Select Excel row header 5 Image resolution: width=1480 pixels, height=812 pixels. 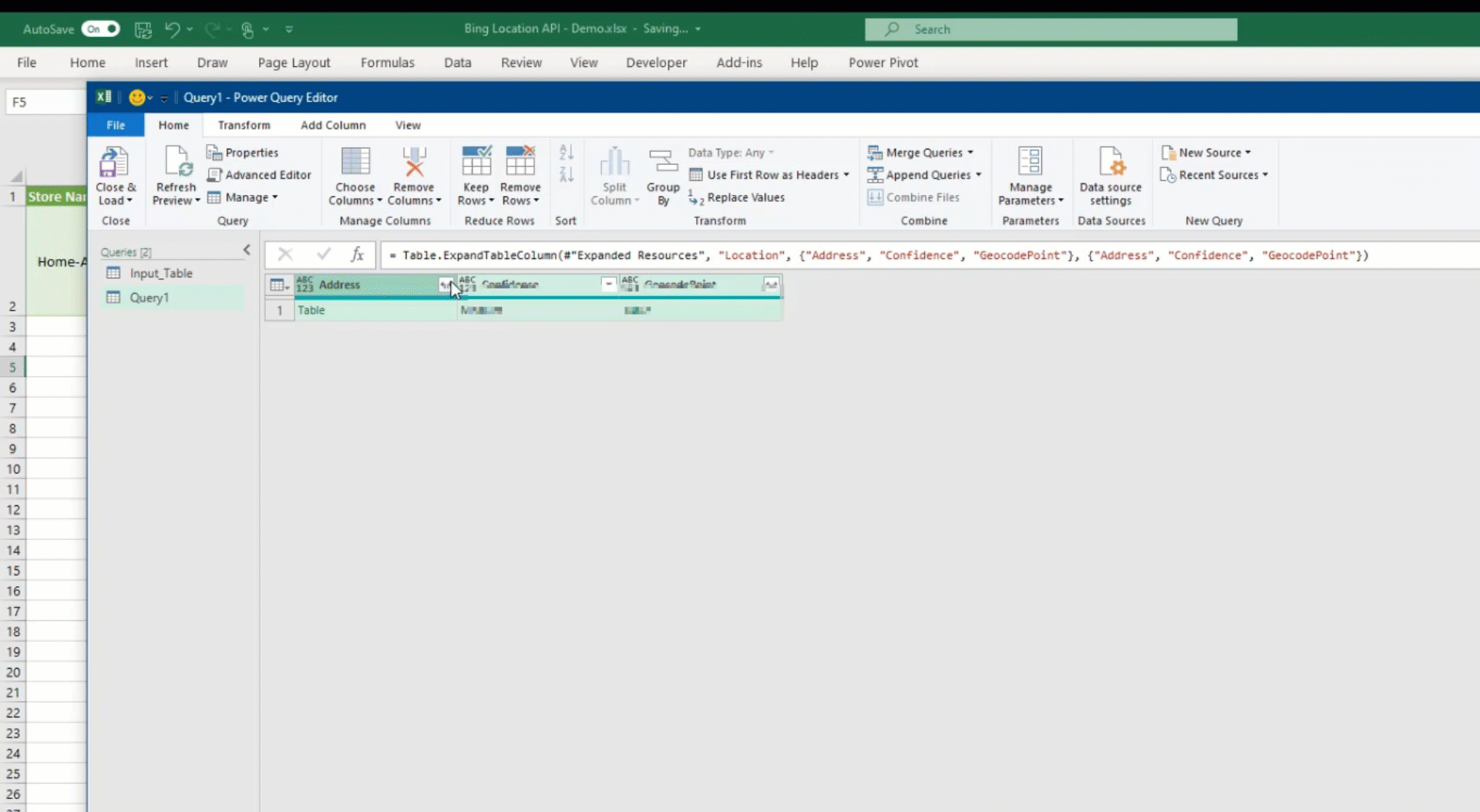(x=12, y=367)
